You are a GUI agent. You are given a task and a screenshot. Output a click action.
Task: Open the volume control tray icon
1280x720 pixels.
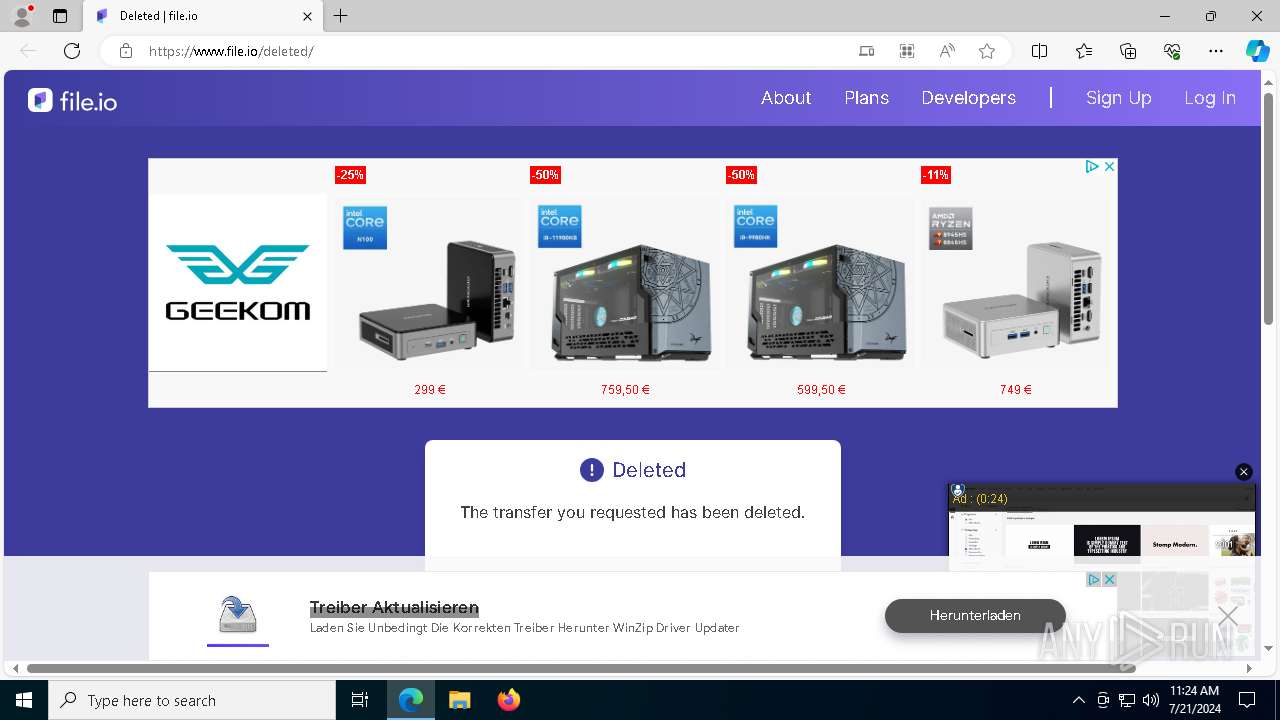[1150, 700]
